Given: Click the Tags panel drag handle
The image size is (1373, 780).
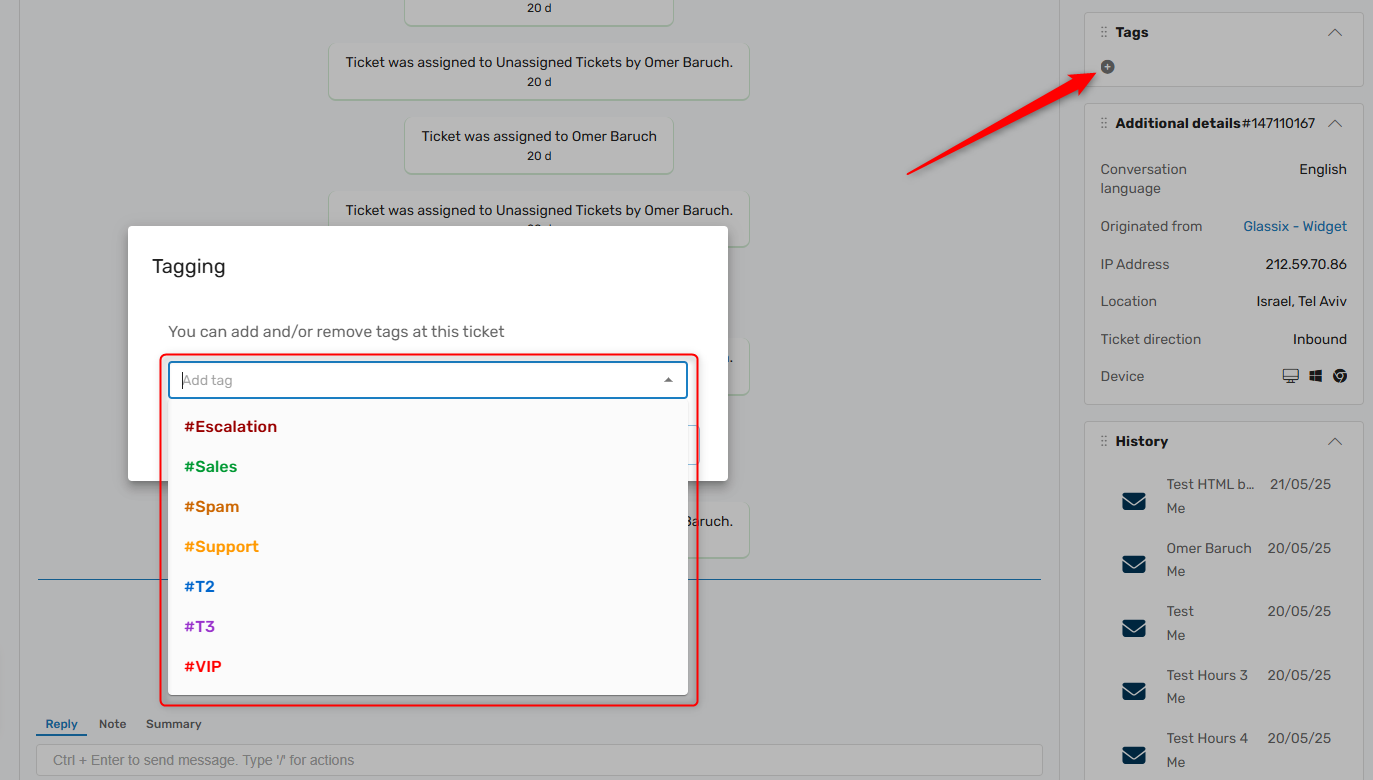Looking at the screenshot, I should point(1104,32).
